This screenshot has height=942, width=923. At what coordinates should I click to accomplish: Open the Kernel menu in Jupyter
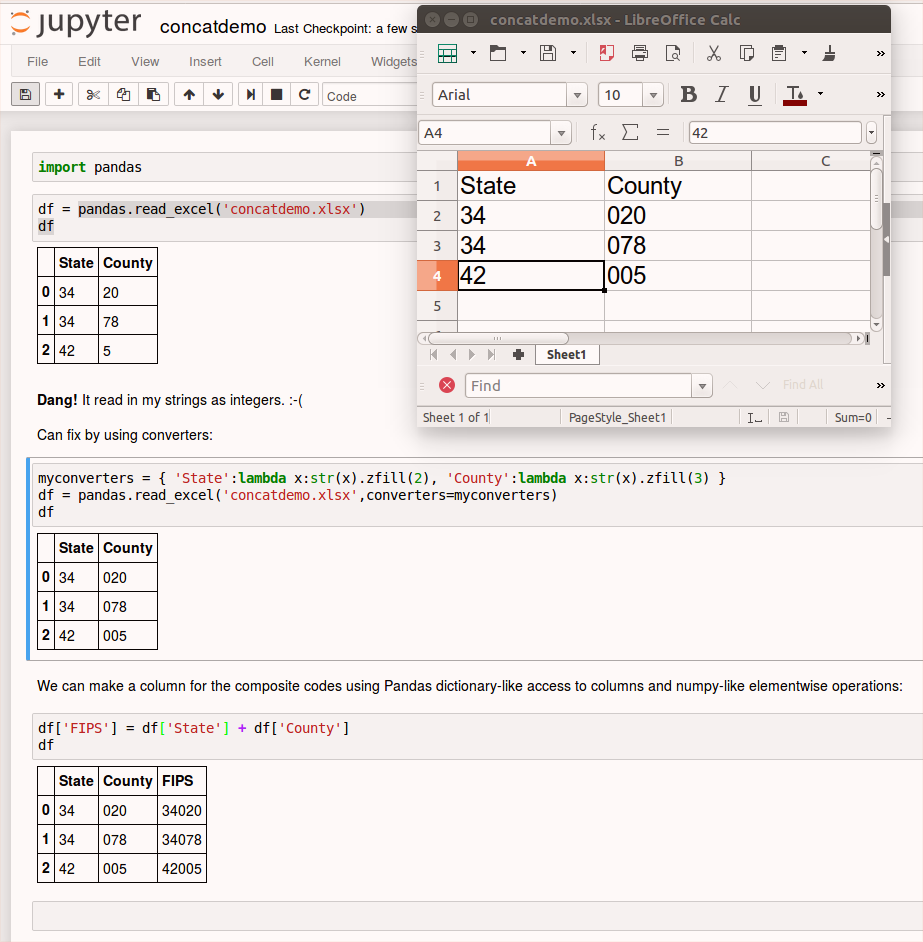pos(322,62)
